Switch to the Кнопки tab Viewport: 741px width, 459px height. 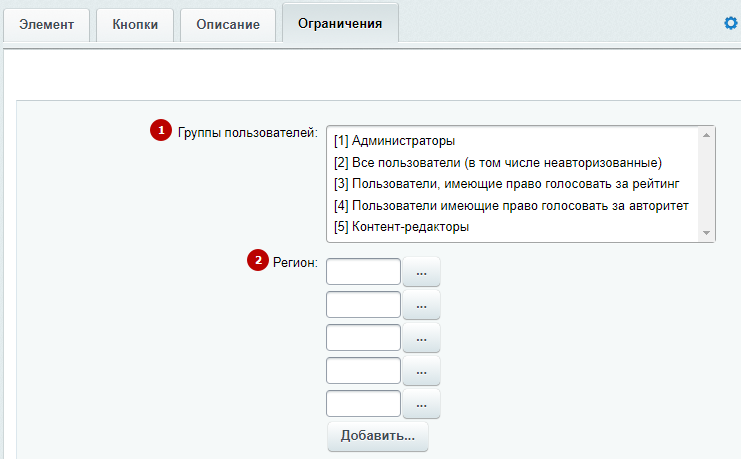pyautogui.click(x=135, y=25)
